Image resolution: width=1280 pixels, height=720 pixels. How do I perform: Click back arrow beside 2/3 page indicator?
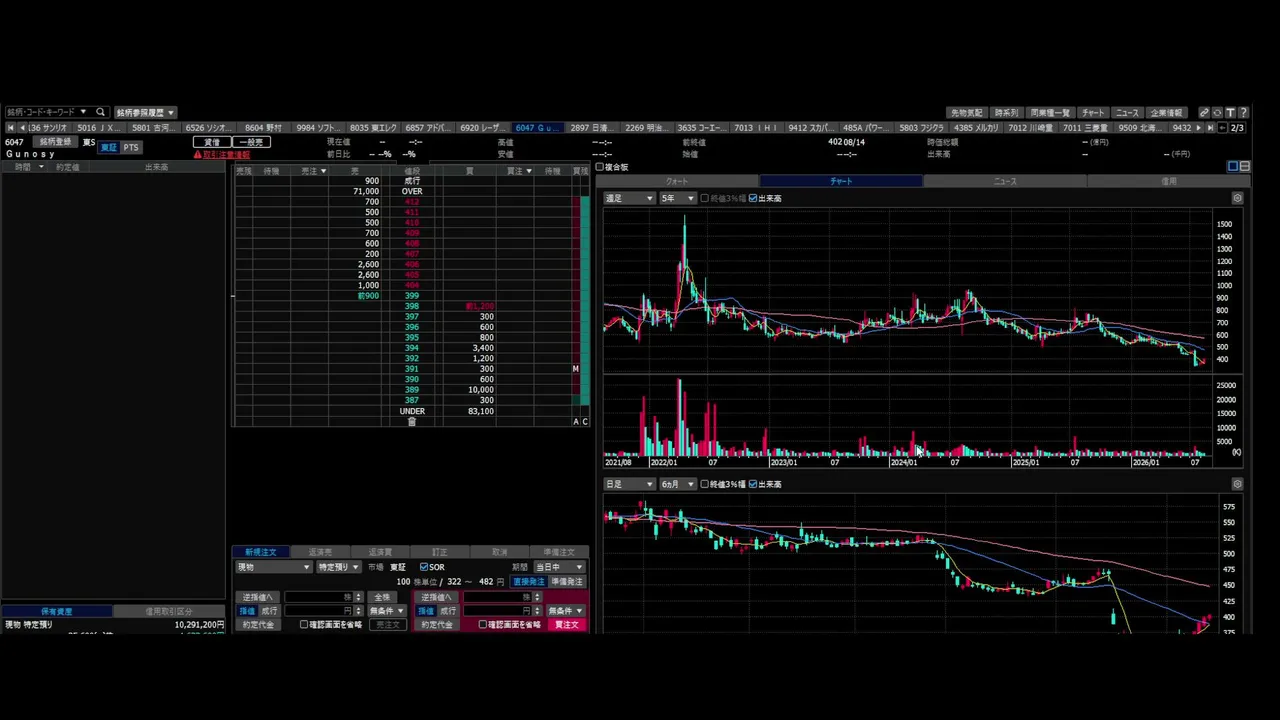click(1222, 128)
